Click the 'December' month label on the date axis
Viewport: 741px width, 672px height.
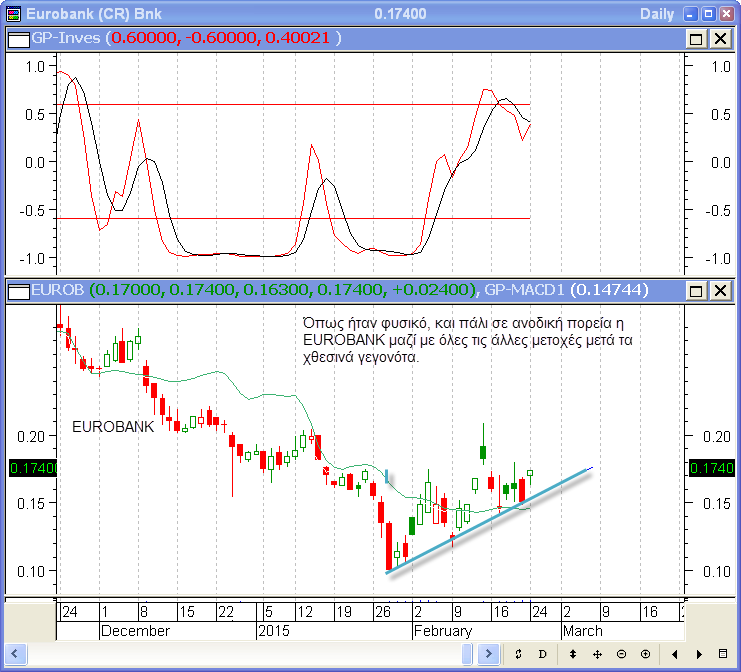[135, 631]
